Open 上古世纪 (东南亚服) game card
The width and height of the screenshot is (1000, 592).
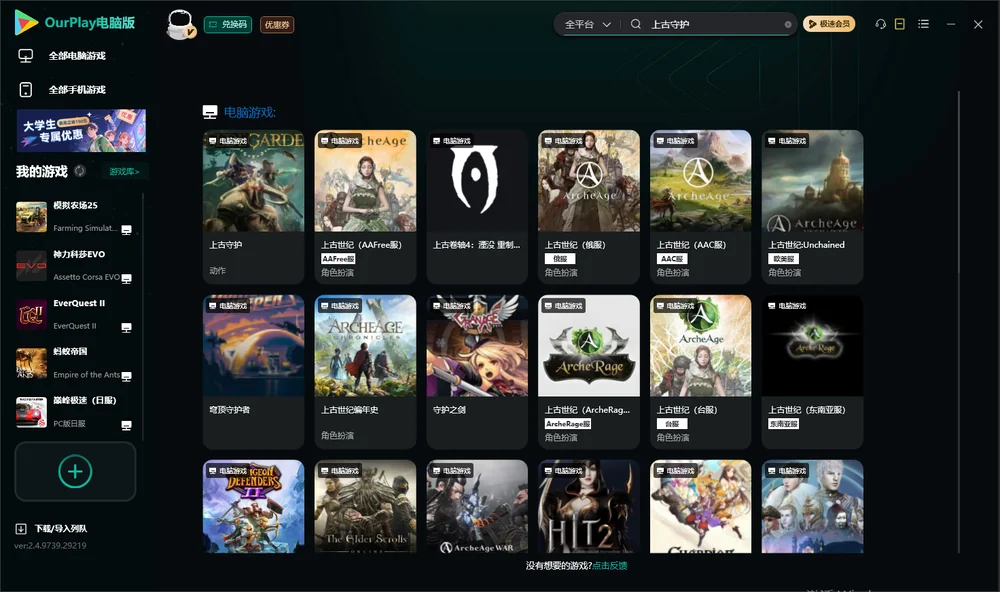pyautogui.click(x=812, y=372)
